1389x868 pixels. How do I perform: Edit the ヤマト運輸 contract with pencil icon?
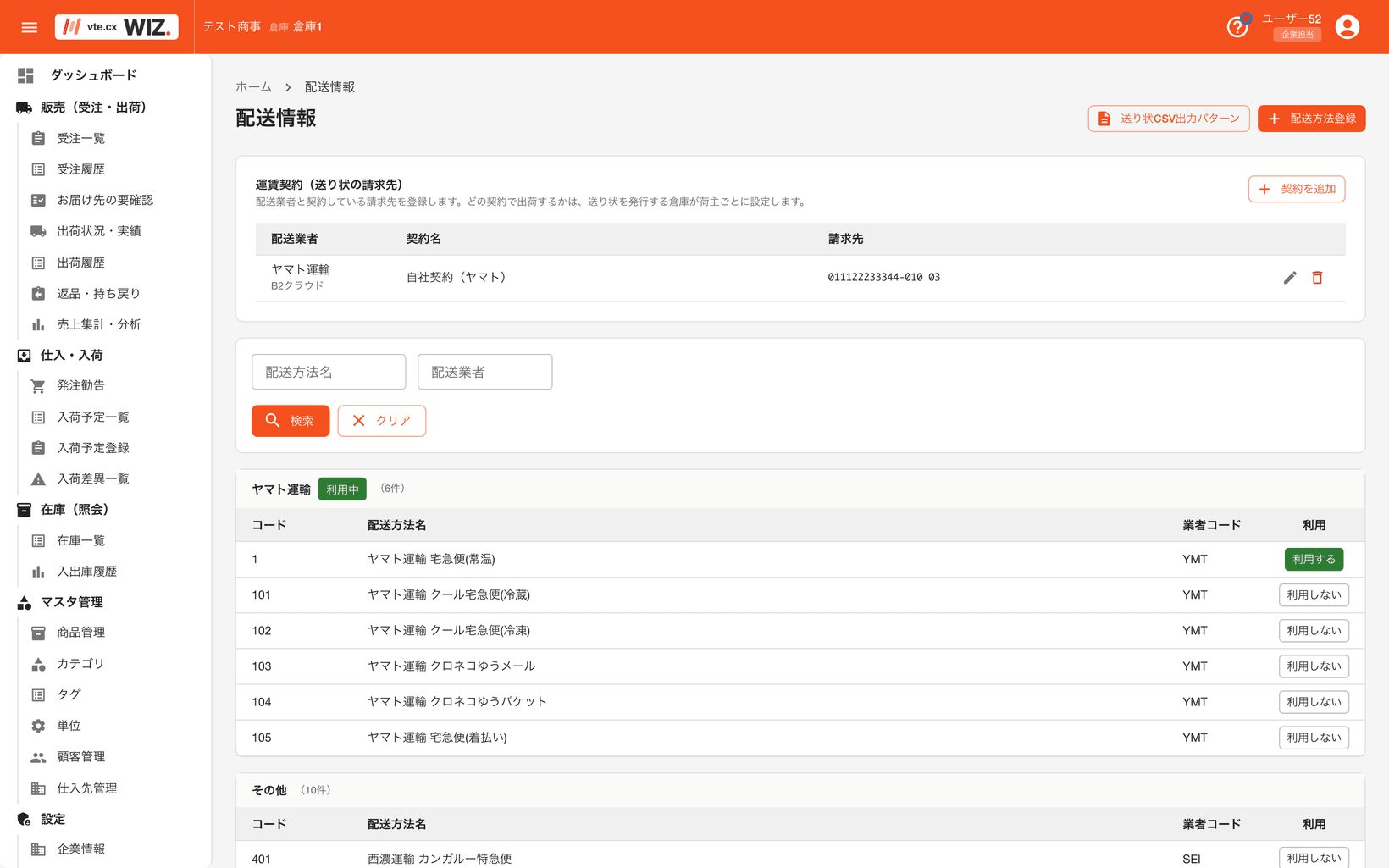pos(1290,278)
